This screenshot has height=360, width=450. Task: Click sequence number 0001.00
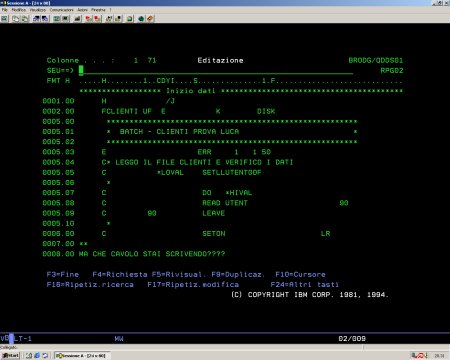(x=58, y=101)
